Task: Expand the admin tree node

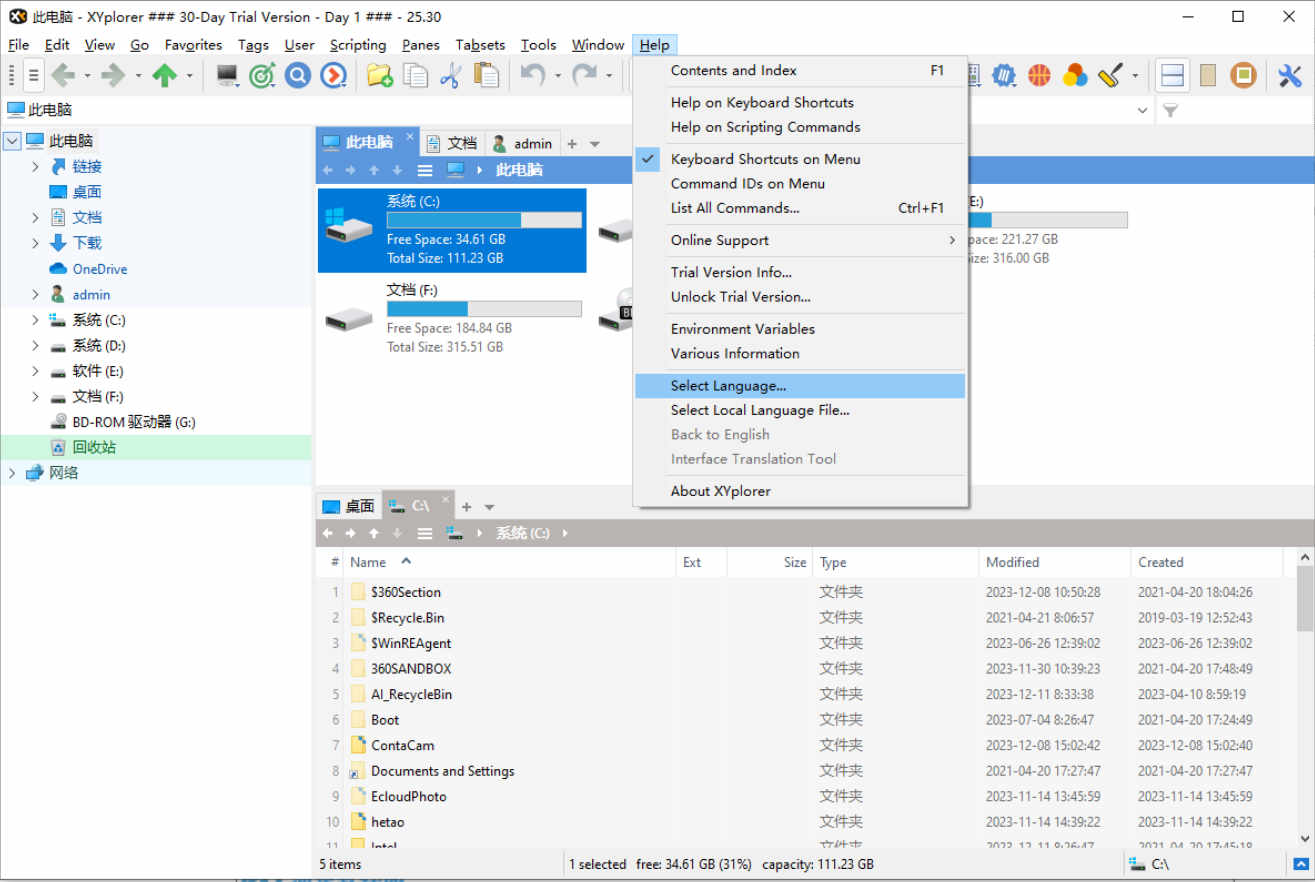Action: pyautogui.click(x=35, y=294)
